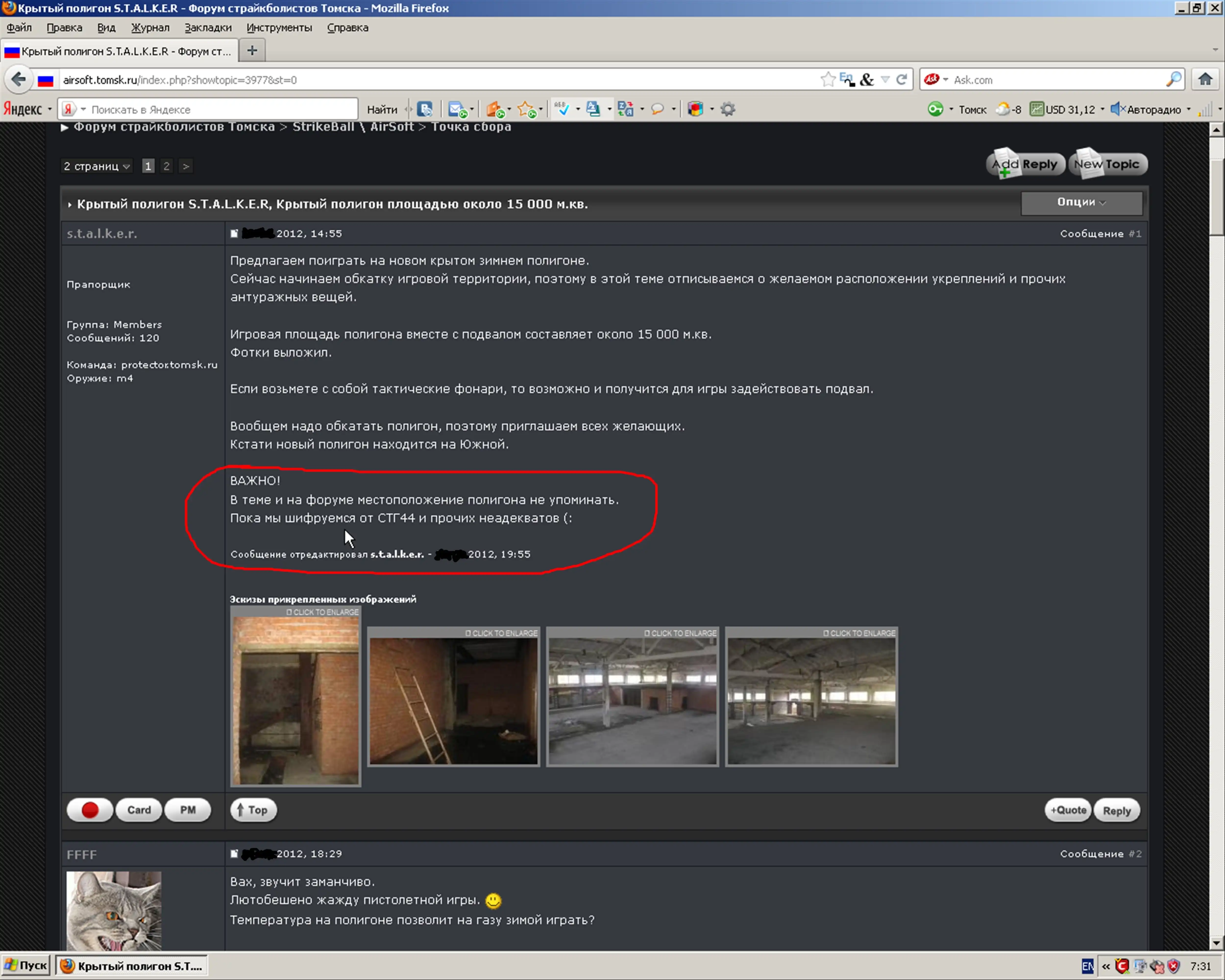Viewport: 1225px width, 980px height.
Task: Click the En translation lock icon
Action: click(x=847, y=80)
